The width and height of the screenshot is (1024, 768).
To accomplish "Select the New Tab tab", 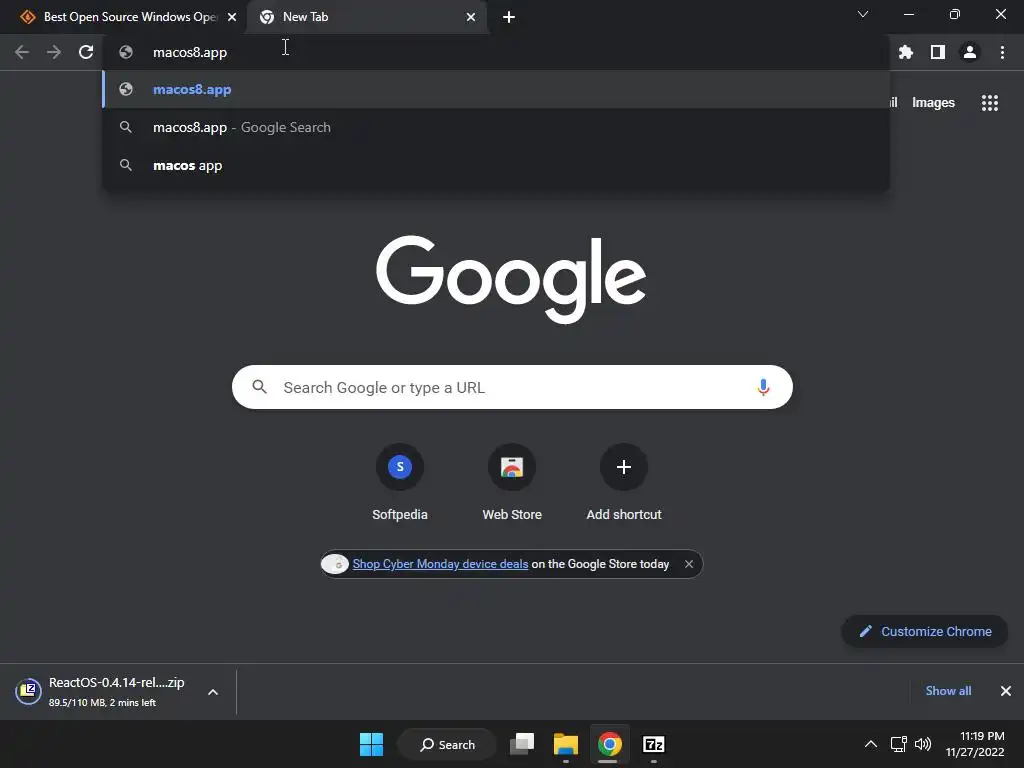I will pos(366,17).
